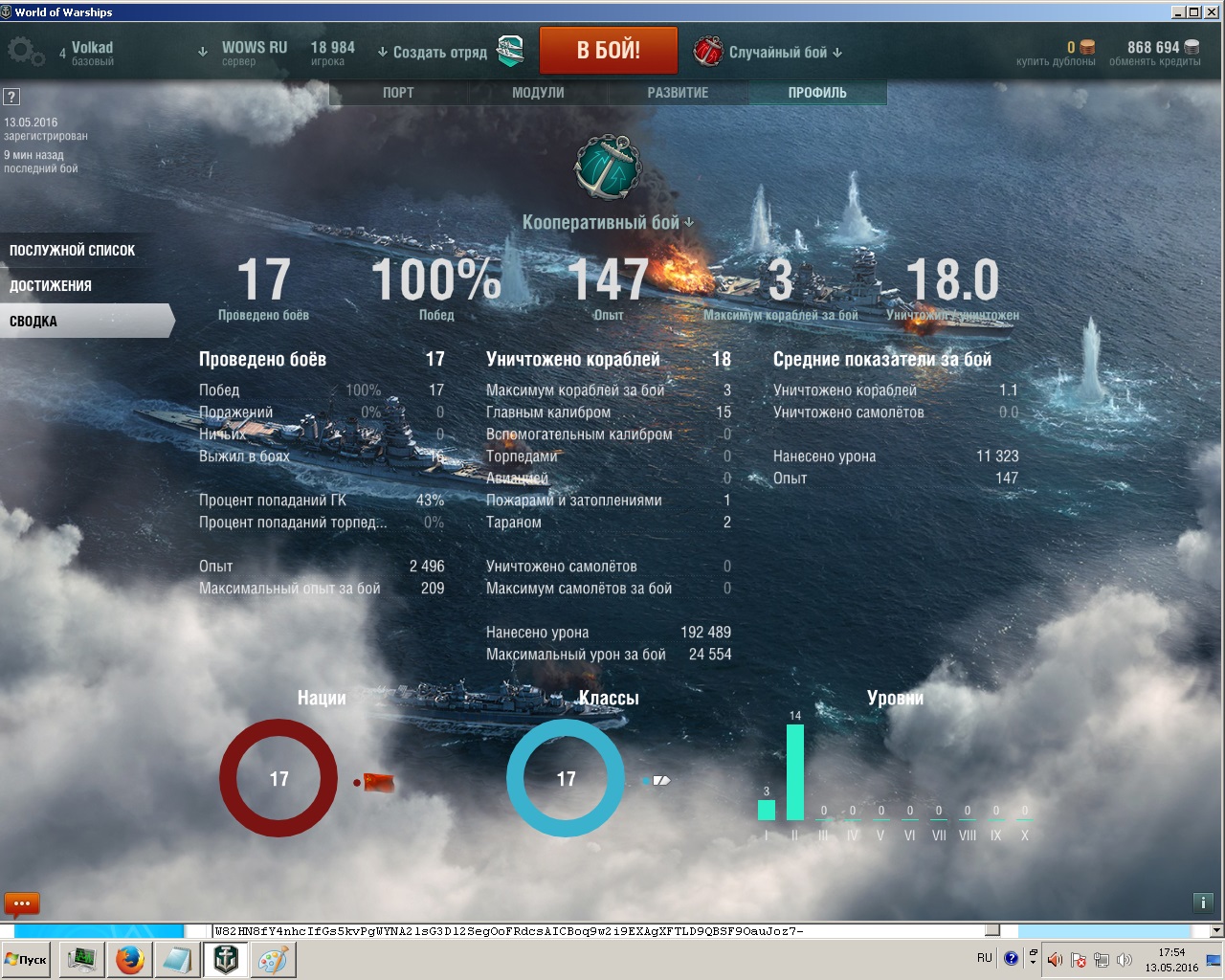Click the Средние показатели за бой heading
This screenshot has height=980, width=1225.
pos(882,360)
